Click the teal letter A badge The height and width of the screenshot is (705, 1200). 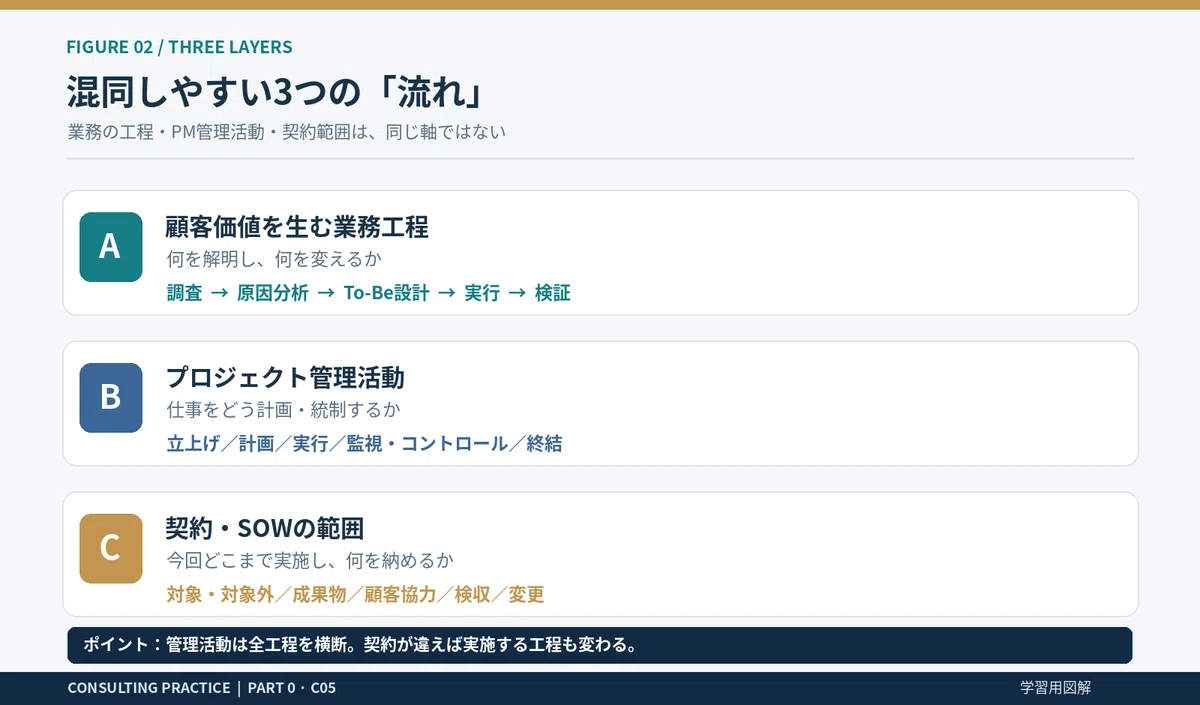pos(111,247)
